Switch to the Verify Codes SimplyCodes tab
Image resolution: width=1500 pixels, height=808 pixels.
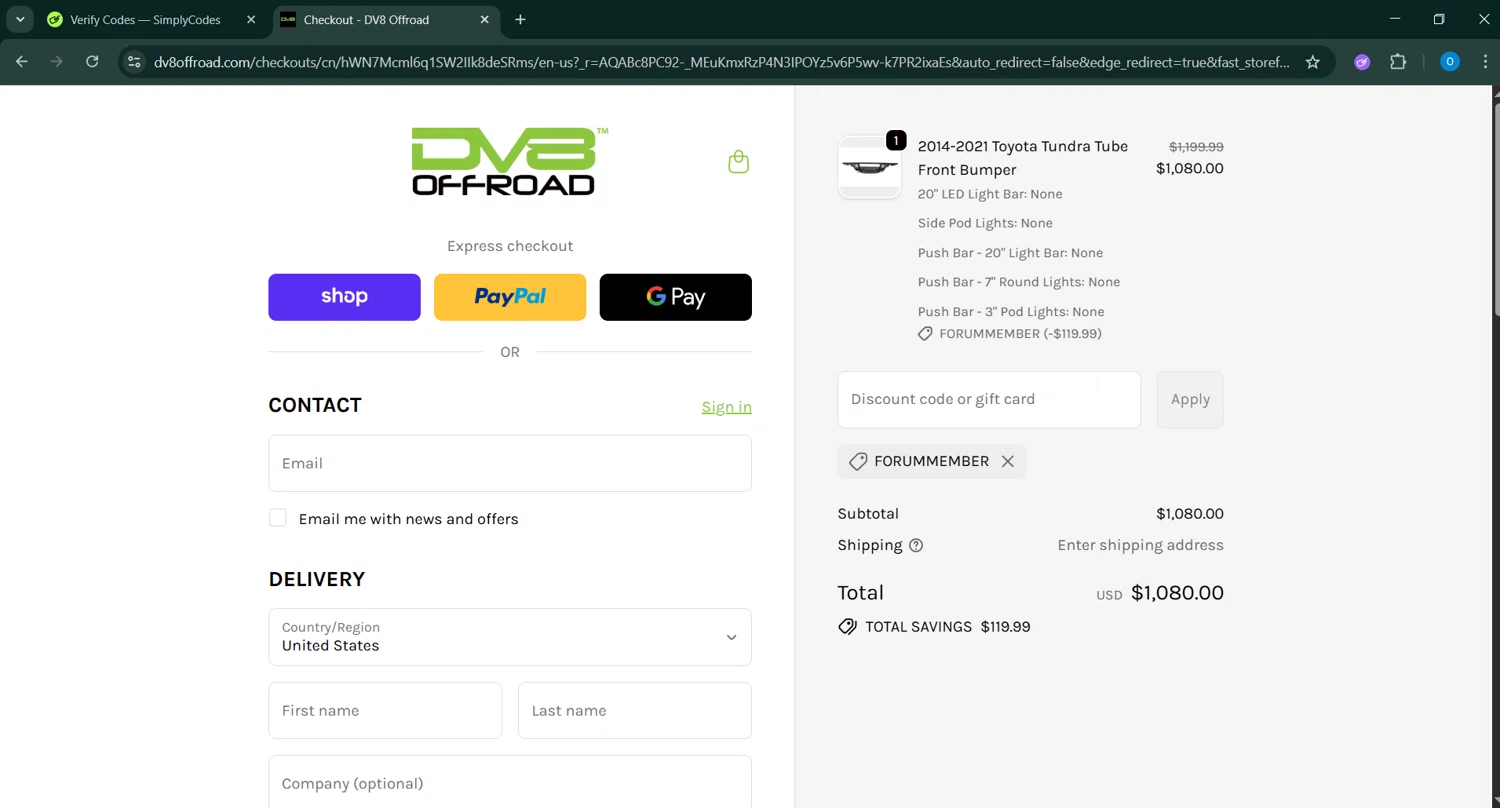pyautogui.click(x=146, y=19)
